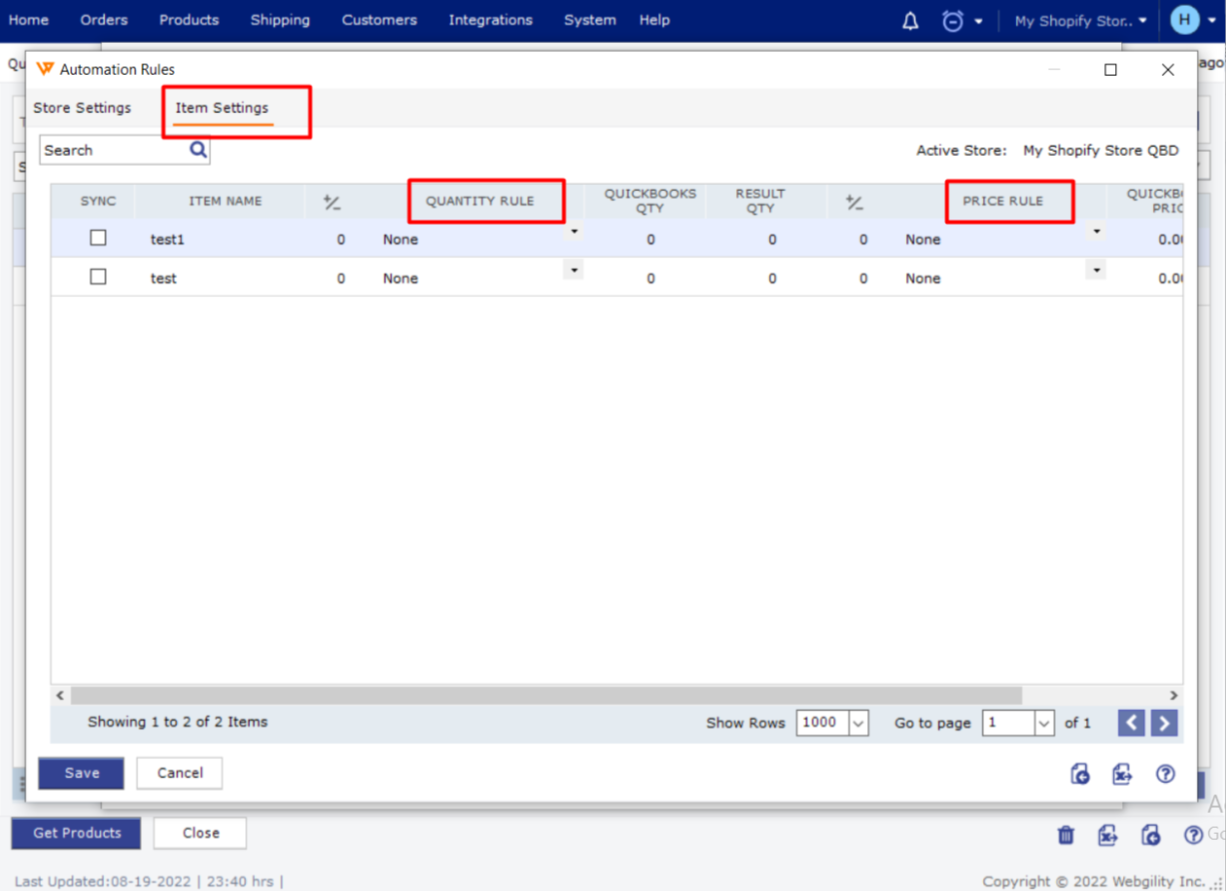The height and width of the screenshot is (891, 1226).
Task: Enable sync checkbox for test item
Action: click(98, 277)
